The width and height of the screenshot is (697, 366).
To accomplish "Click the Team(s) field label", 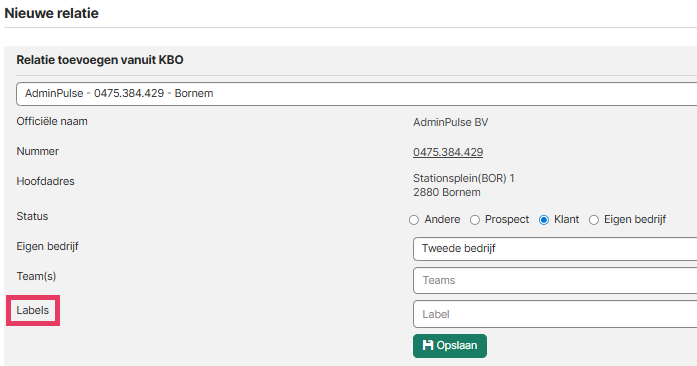I will click(x=36, y=276).
